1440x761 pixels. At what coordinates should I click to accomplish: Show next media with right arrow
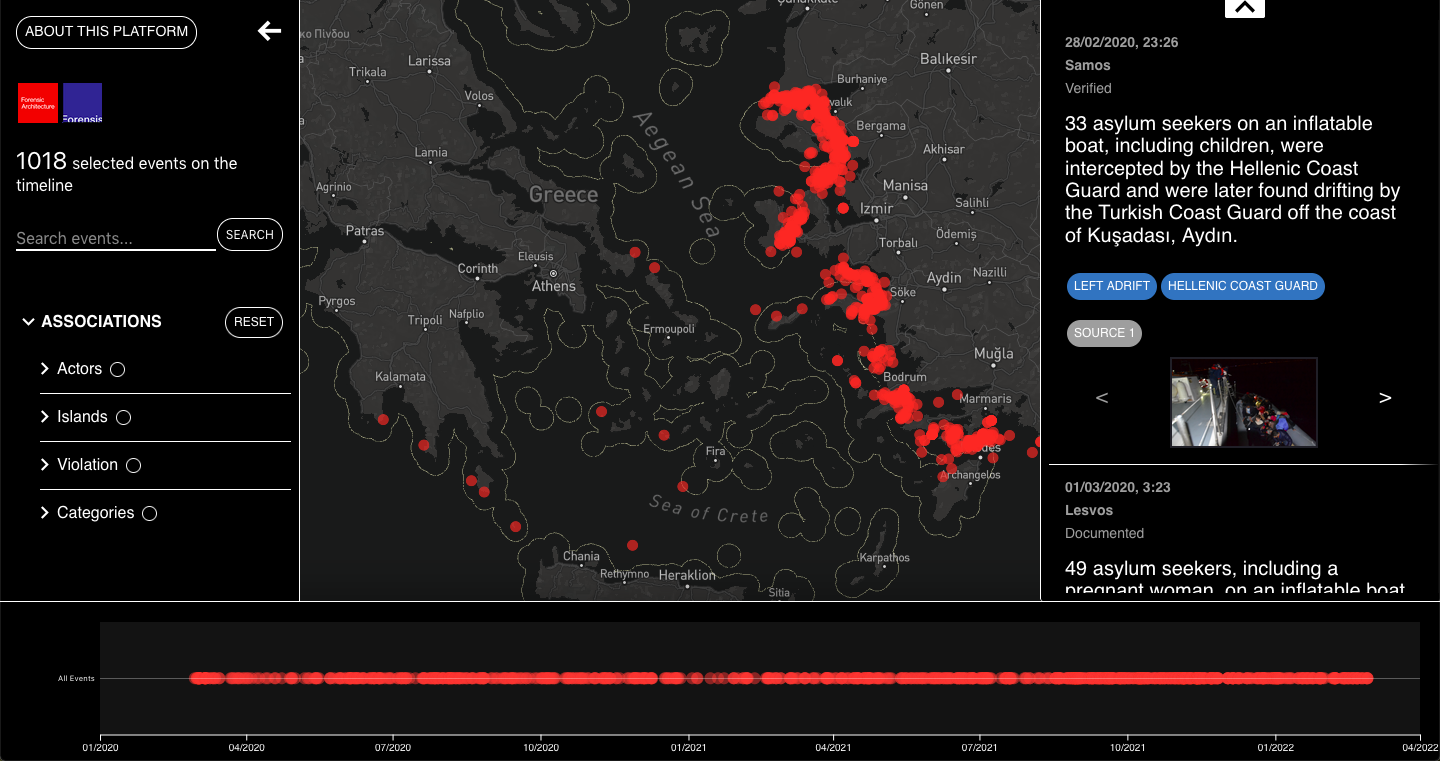pos(1385,398)
